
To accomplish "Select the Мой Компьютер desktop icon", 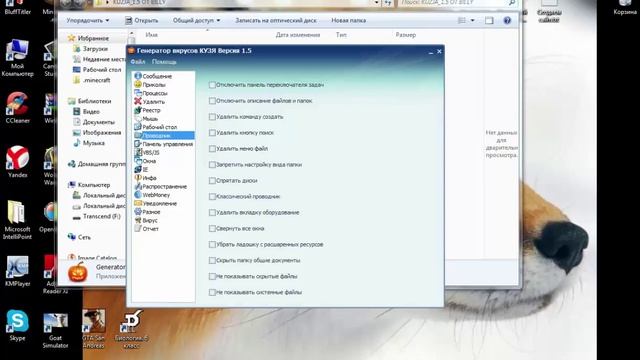I will 18,58.
